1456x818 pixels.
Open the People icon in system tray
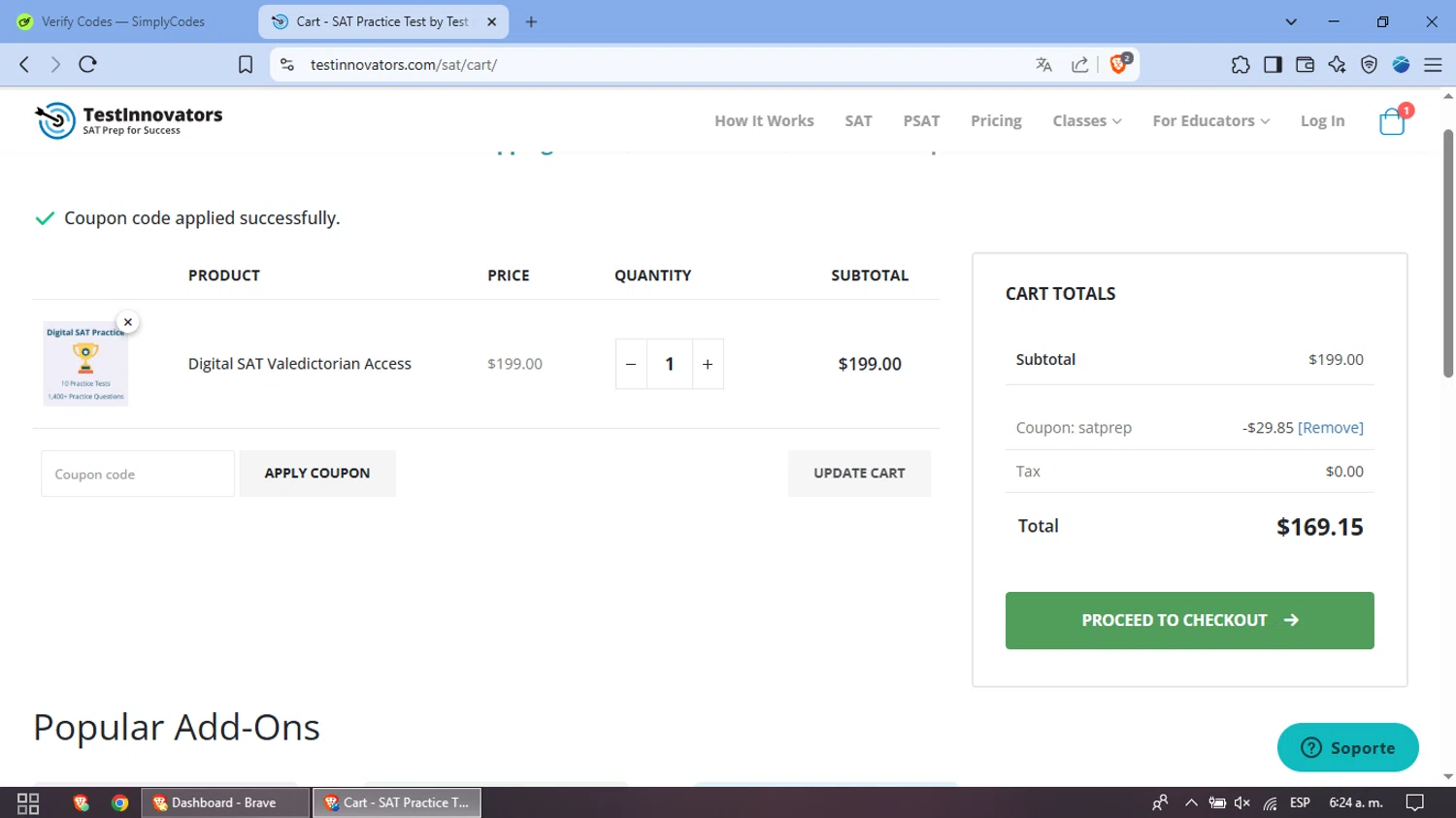(x=1160, y=802)
